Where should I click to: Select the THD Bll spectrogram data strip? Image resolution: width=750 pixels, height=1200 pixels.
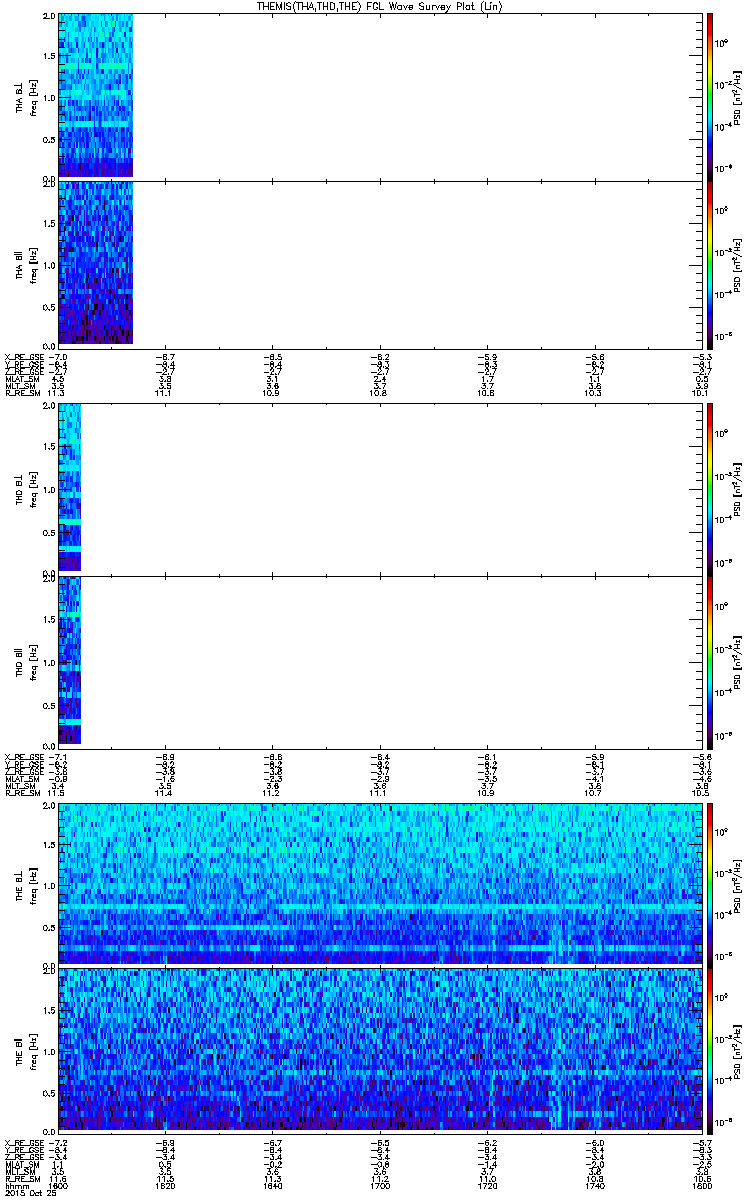(x=69, y=660)
